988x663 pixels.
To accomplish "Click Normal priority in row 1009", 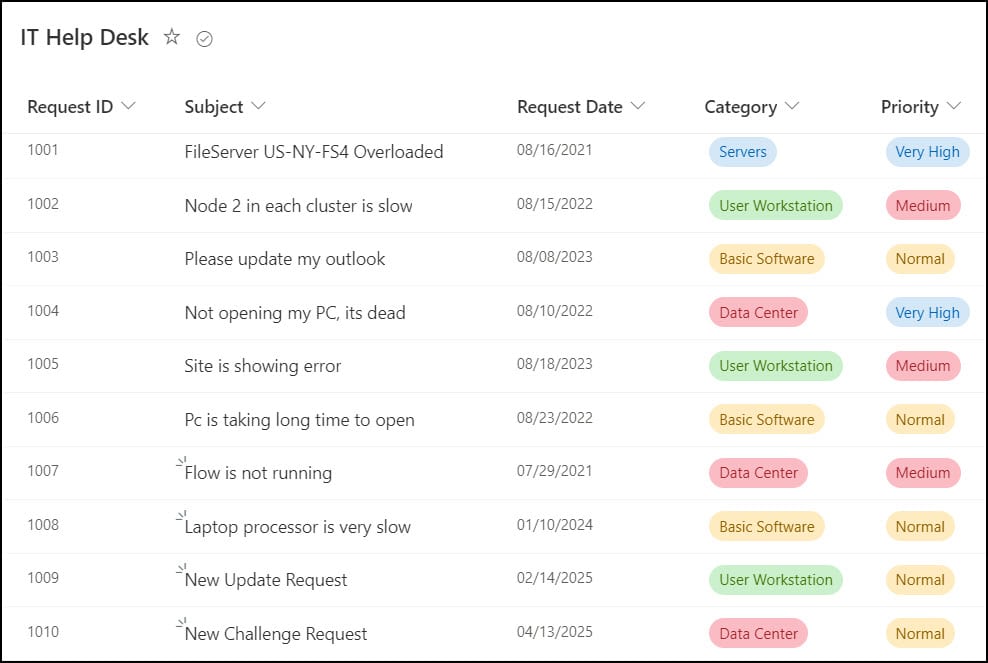I will (x=920, y=580).
